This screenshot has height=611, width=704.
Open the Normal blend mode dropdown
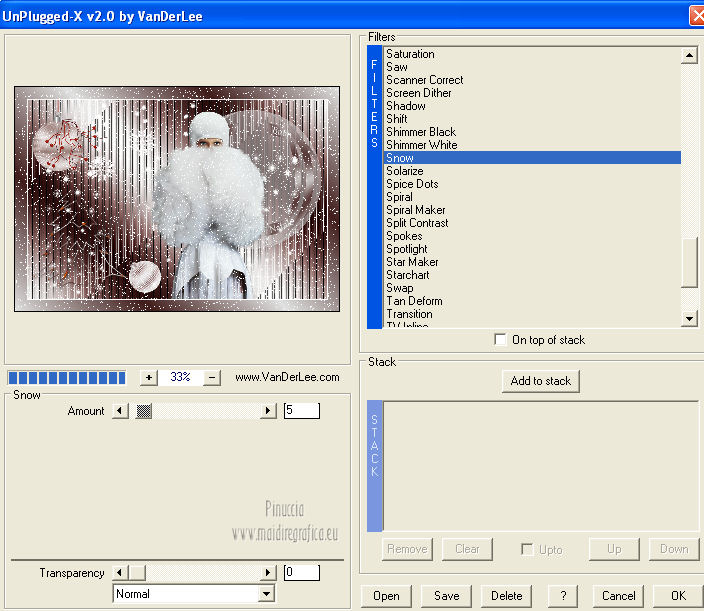(x=266, y=593)
